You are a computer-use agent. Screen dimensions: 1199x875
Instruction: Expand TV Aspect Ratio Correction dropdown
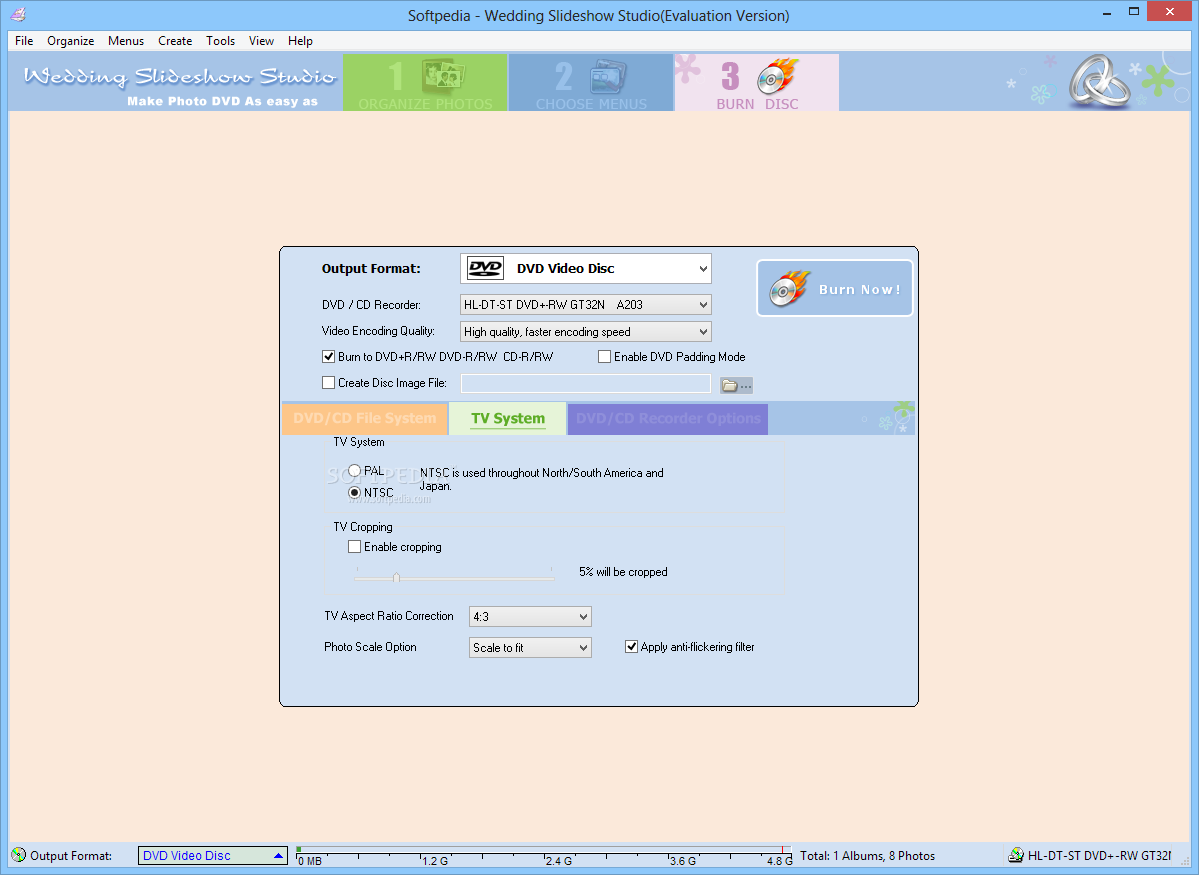[x=530, y=616]
